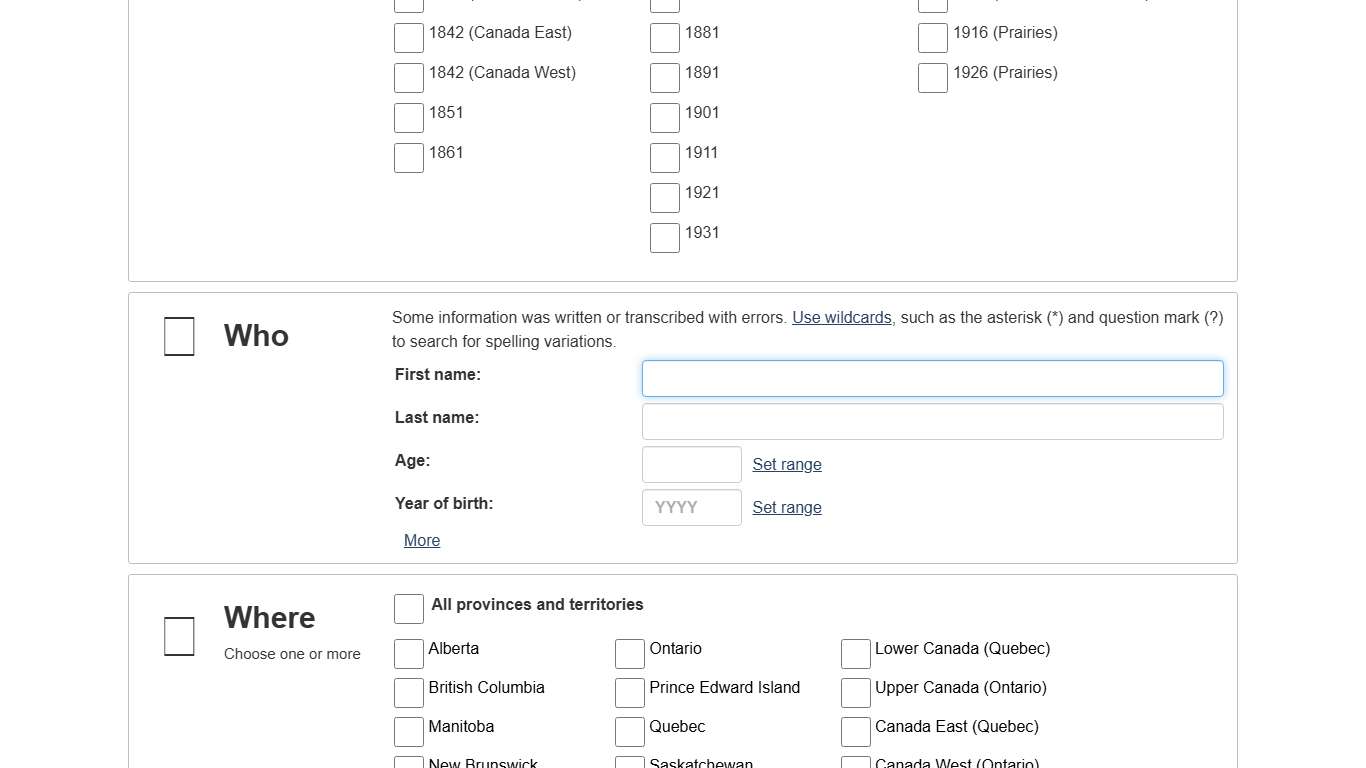Select Alberta in the Where section
This screenshot has width=1366, height=768.
[x=408, y=653]
